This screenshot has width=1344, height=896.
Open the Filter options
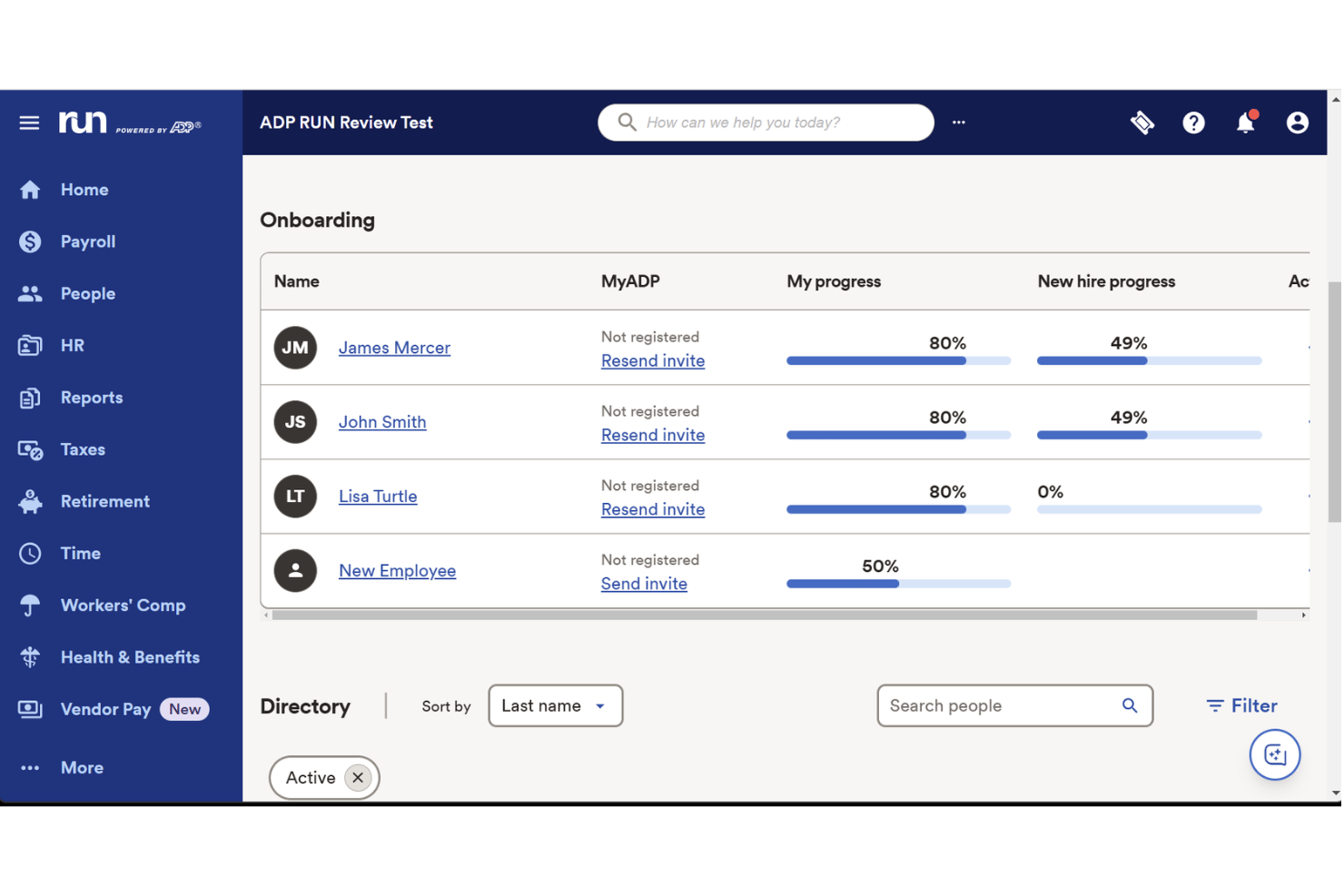click(x=1241, y=706)
